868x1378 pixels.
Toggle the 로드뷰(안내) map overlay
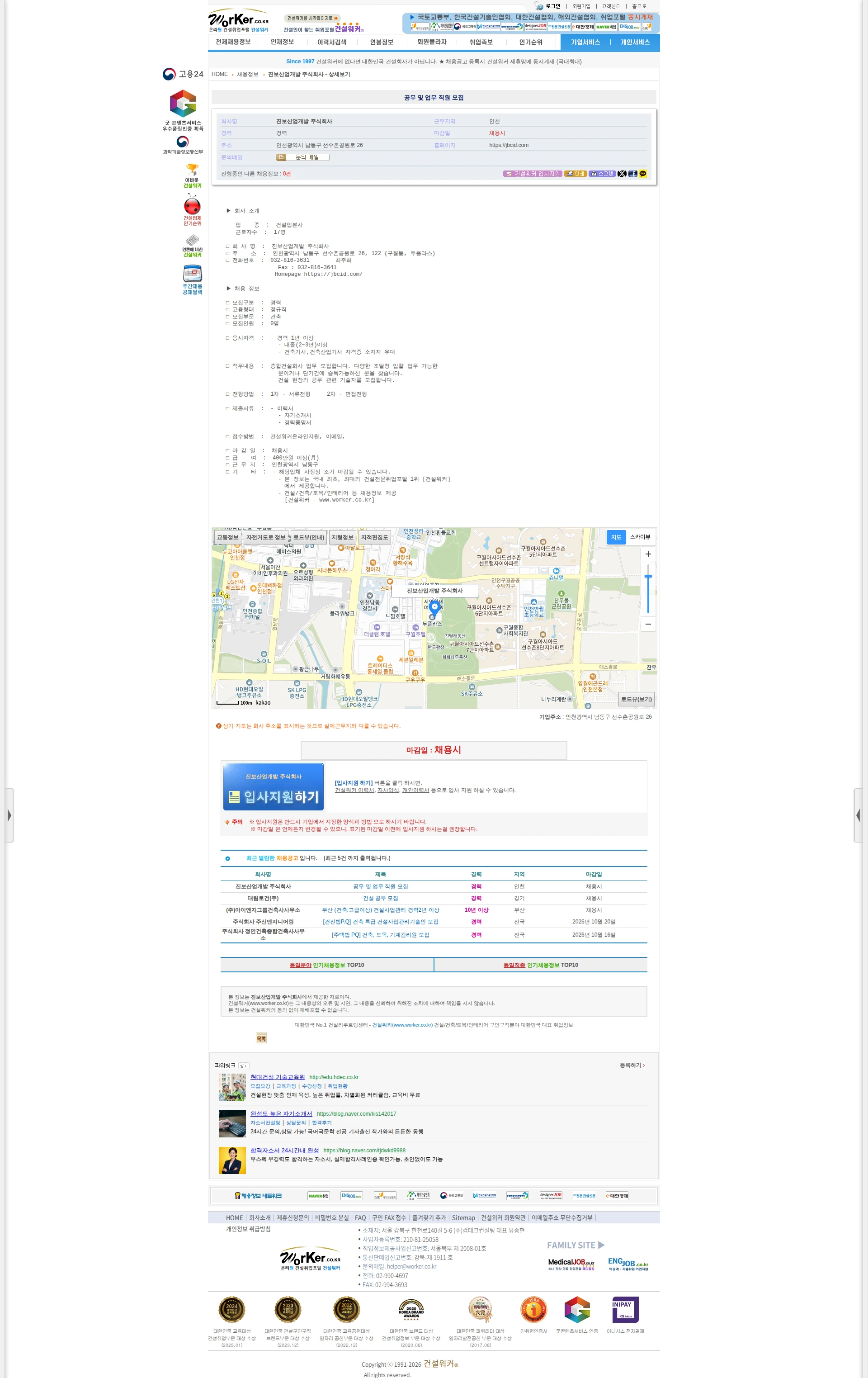[308, 537]
